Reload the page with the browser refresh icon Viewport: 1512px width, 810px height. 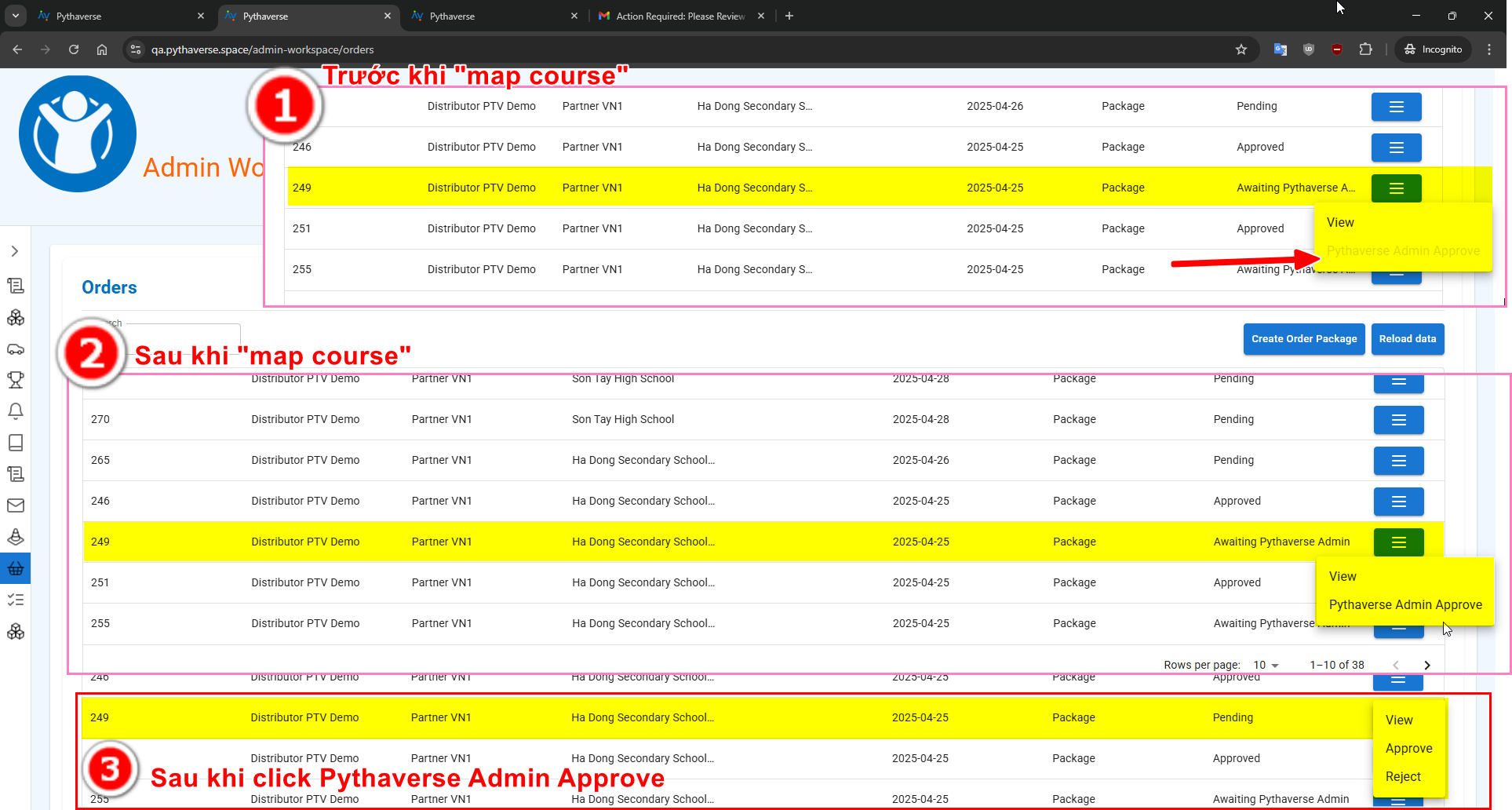74,49
